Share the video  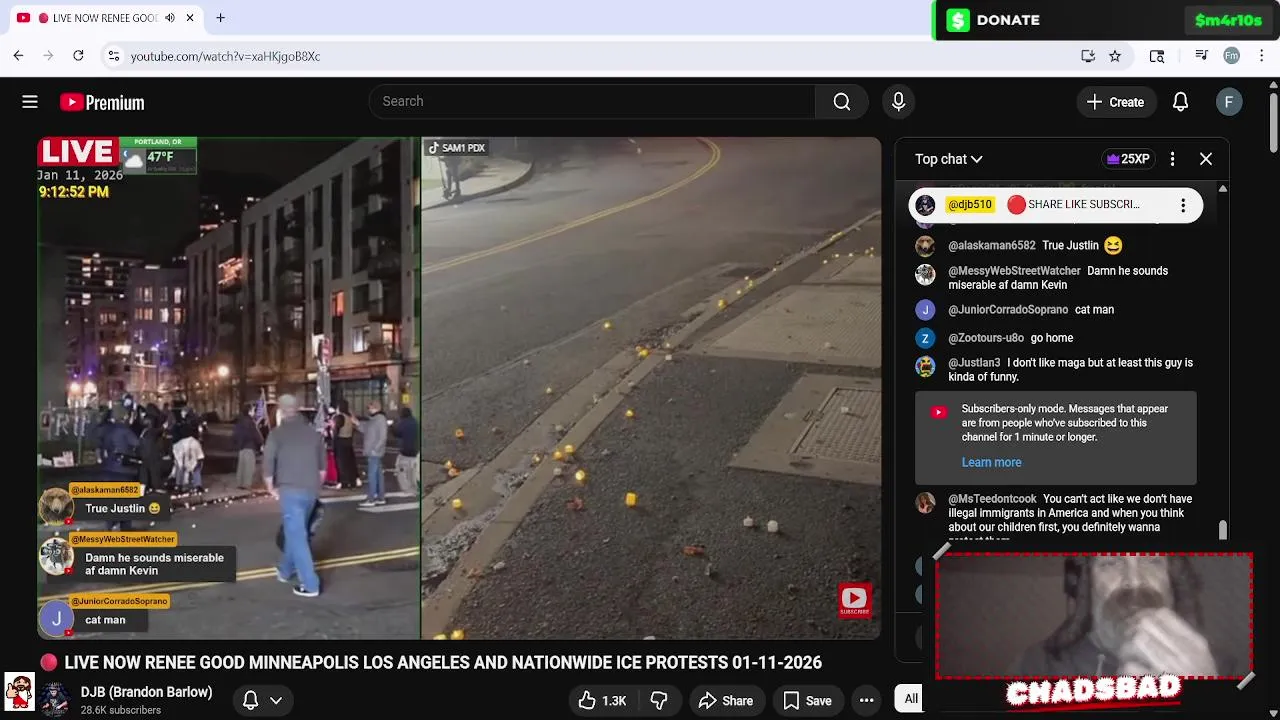pos(726,701)
